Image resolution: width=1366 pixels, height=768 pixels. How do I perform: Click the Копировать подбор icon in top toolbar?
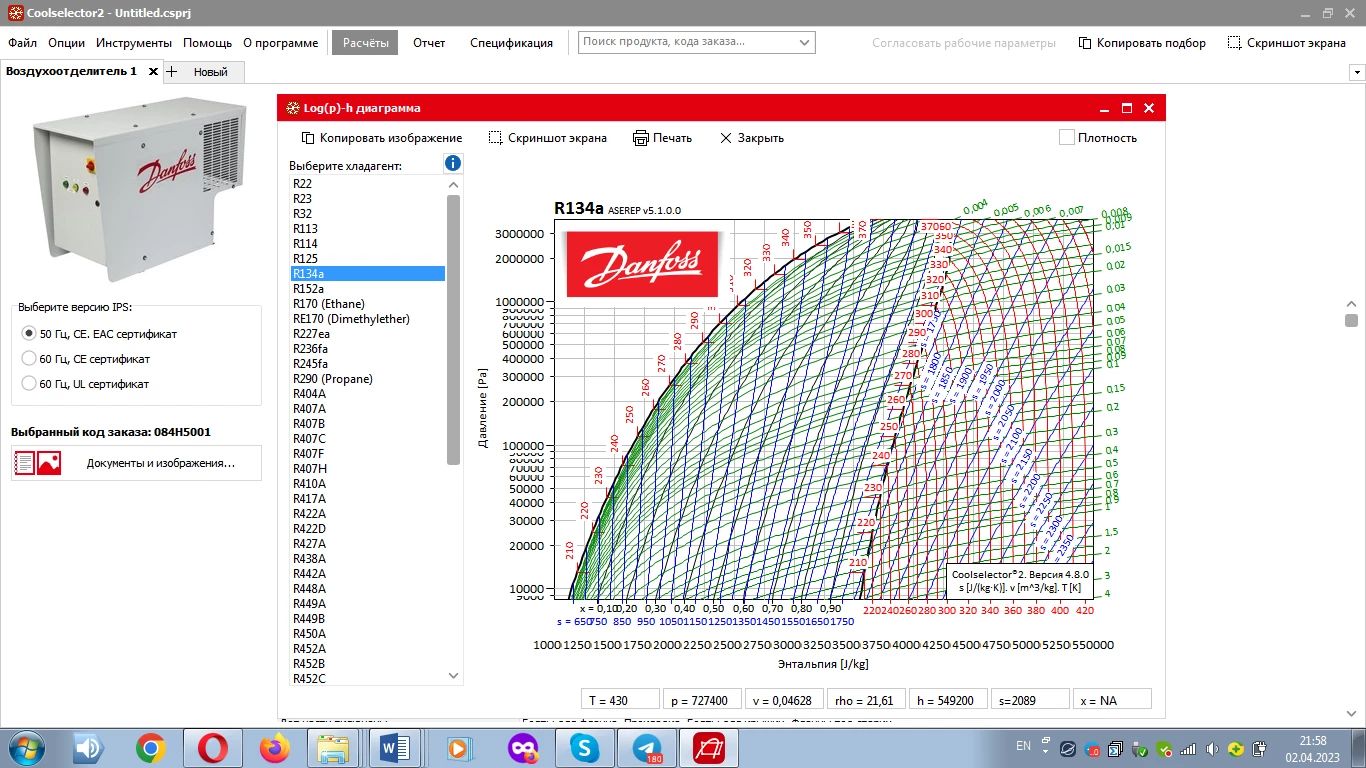click(x=1085, y=43)
